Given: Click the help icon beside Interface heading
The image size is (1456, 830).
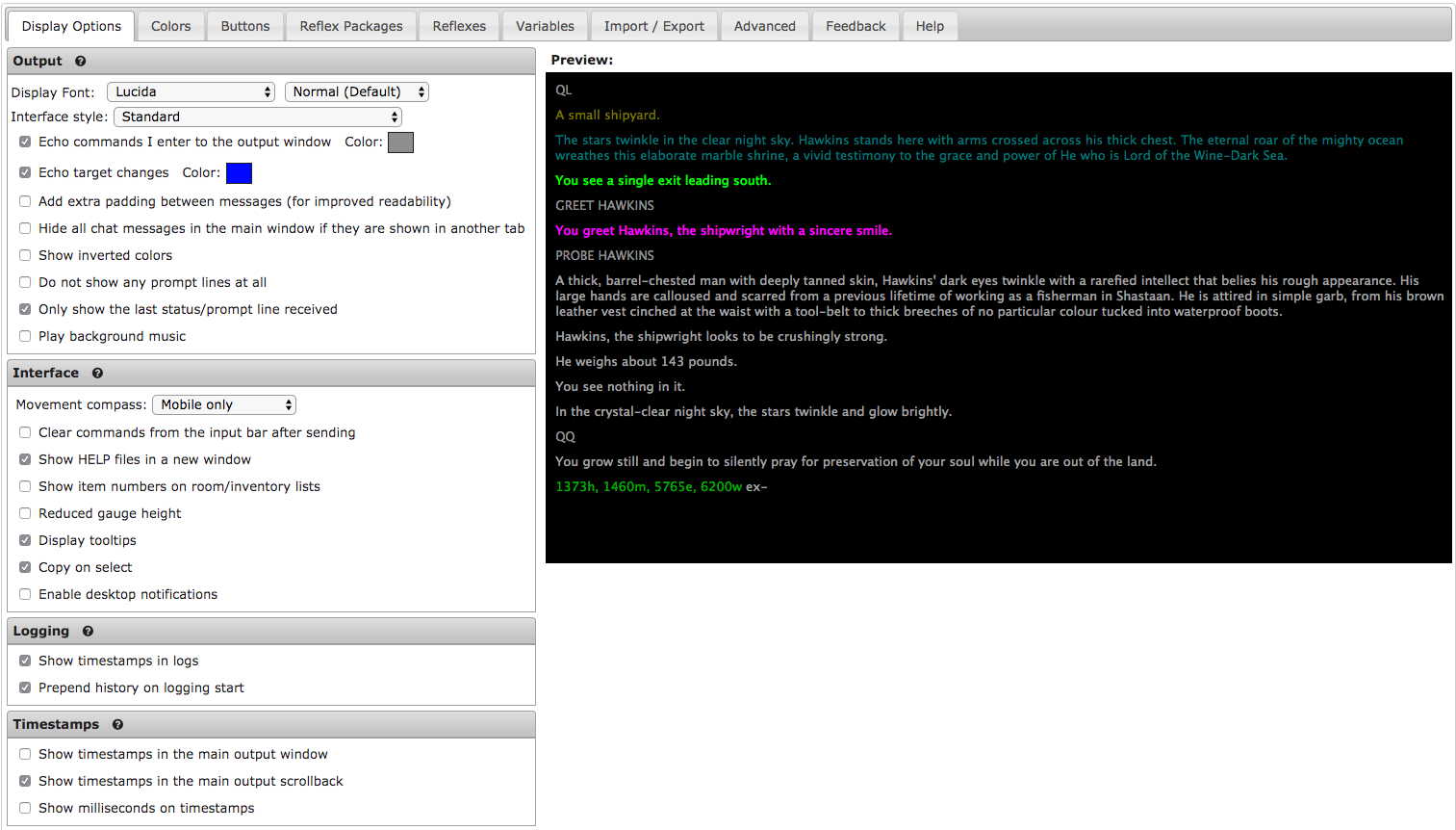Looking at the screenshot, I should click(97, 374).
